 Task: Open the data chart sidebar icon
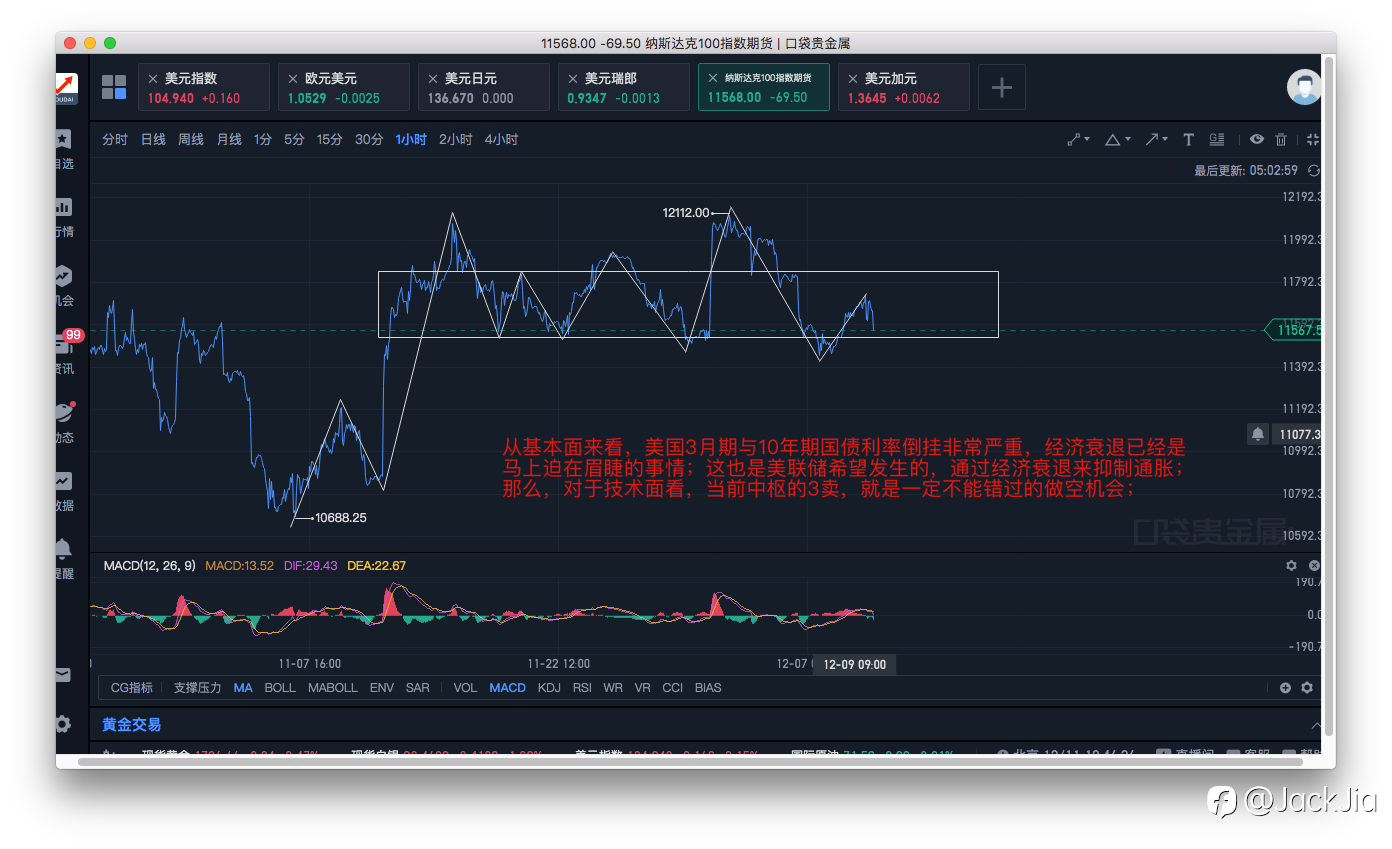(x=64, y=480)
